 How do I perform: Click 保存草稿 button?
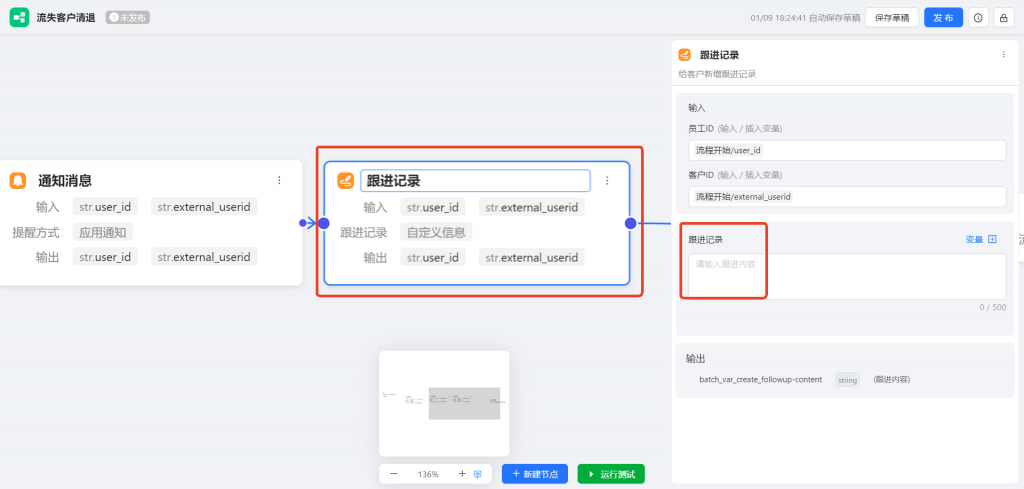click(892, 18)
